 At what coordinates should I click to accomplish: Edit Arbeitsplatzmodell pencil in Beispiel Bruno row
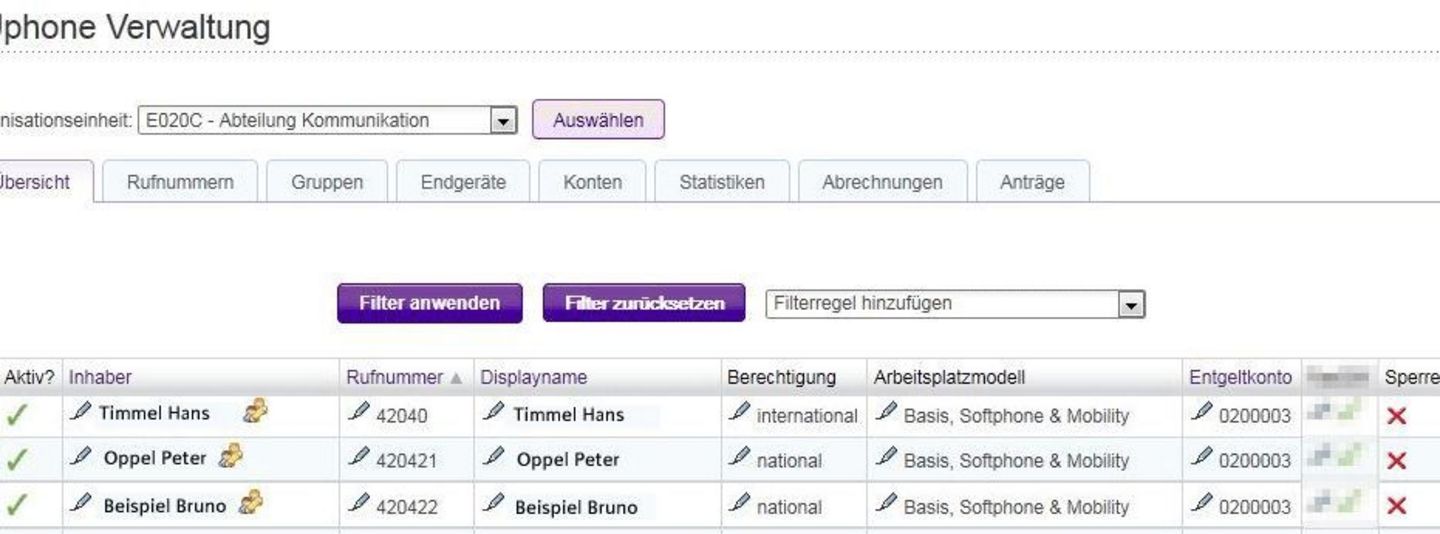[886, 503]
